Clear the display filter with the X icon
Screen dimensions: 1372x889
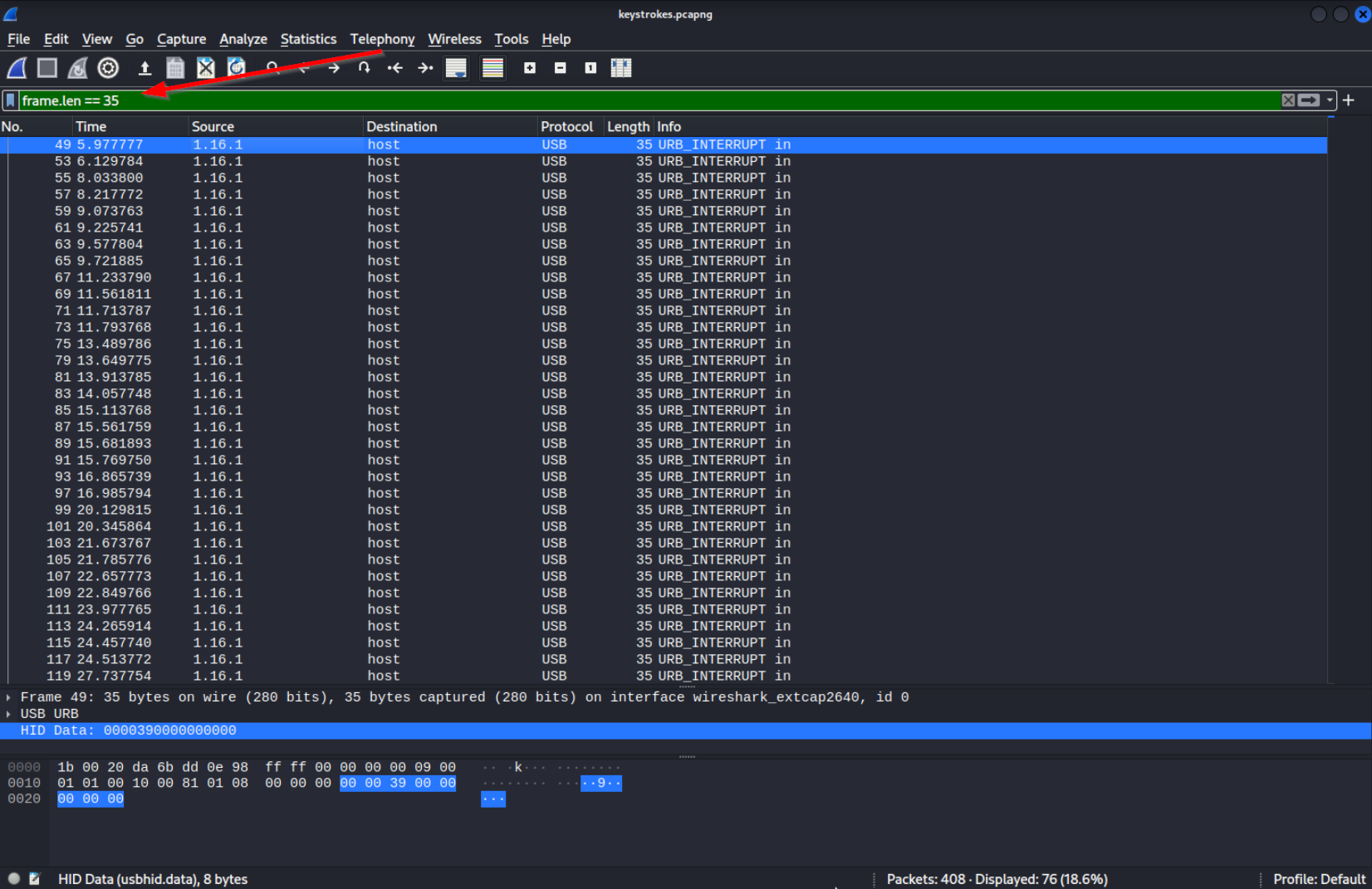[x=1288, y=100]
